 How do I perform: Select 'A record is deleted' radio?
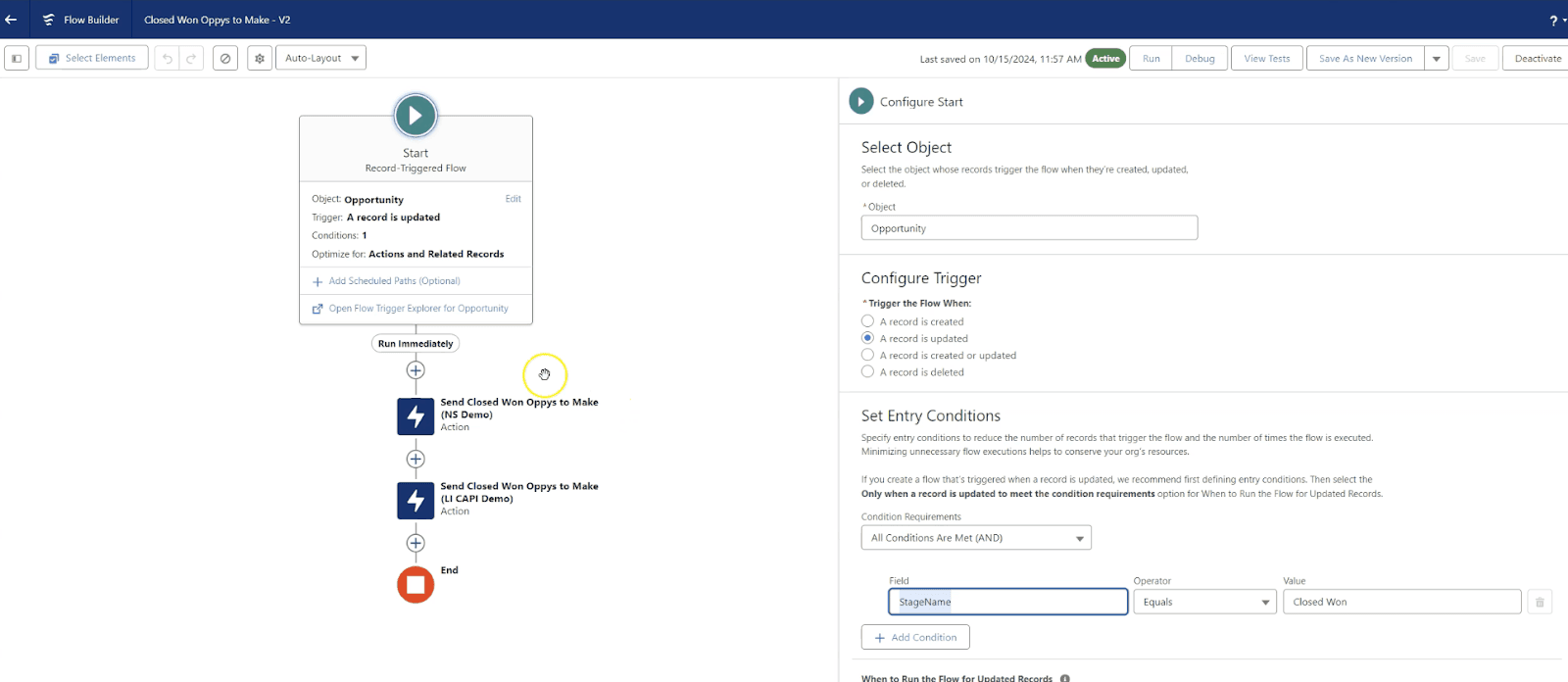pos(867,371)
